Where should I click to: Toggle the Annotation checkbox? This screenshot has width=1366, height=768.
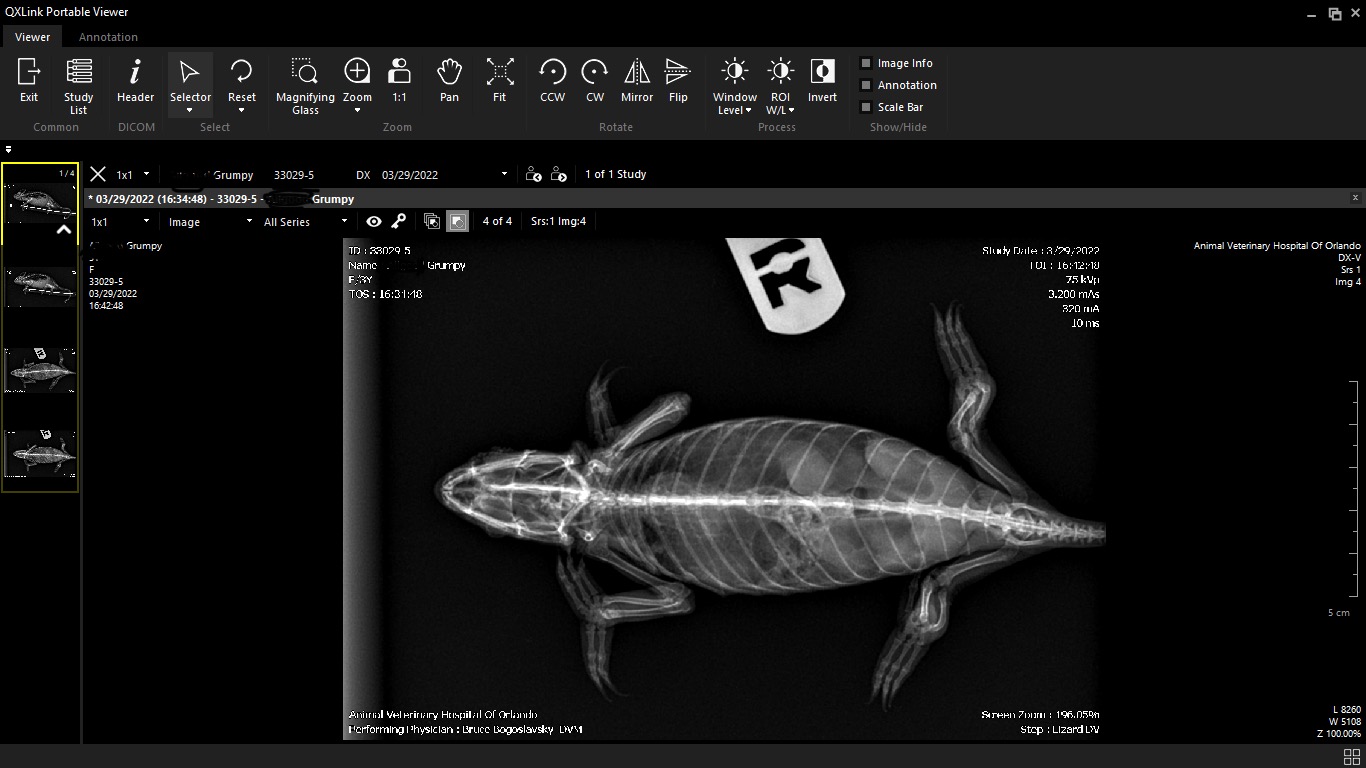pos(866,85)
